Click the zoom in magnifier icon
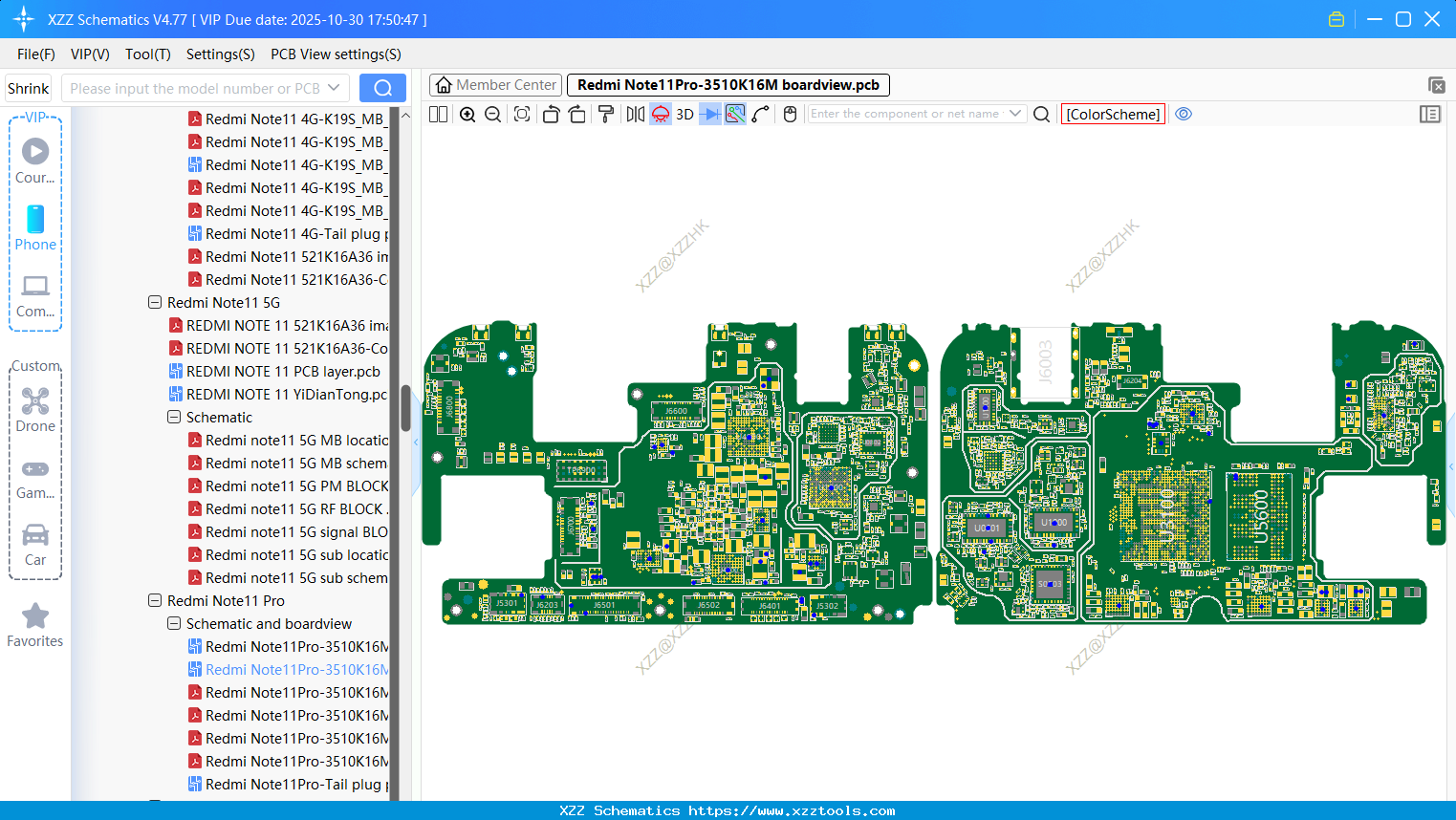The height and width of the screenshot is (820, 1456). 467,115
